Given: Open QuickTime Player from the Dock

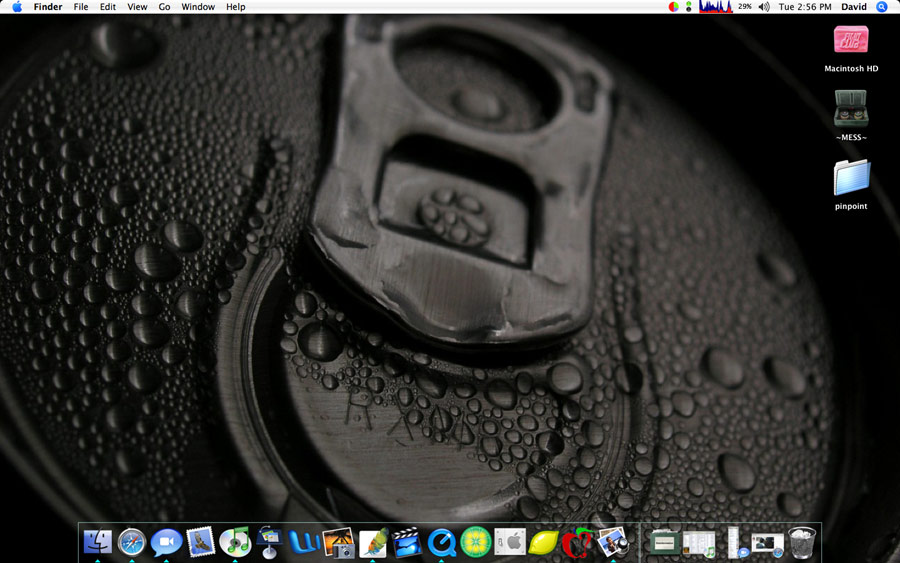Looking at the screenshot, I should point(441,543).
